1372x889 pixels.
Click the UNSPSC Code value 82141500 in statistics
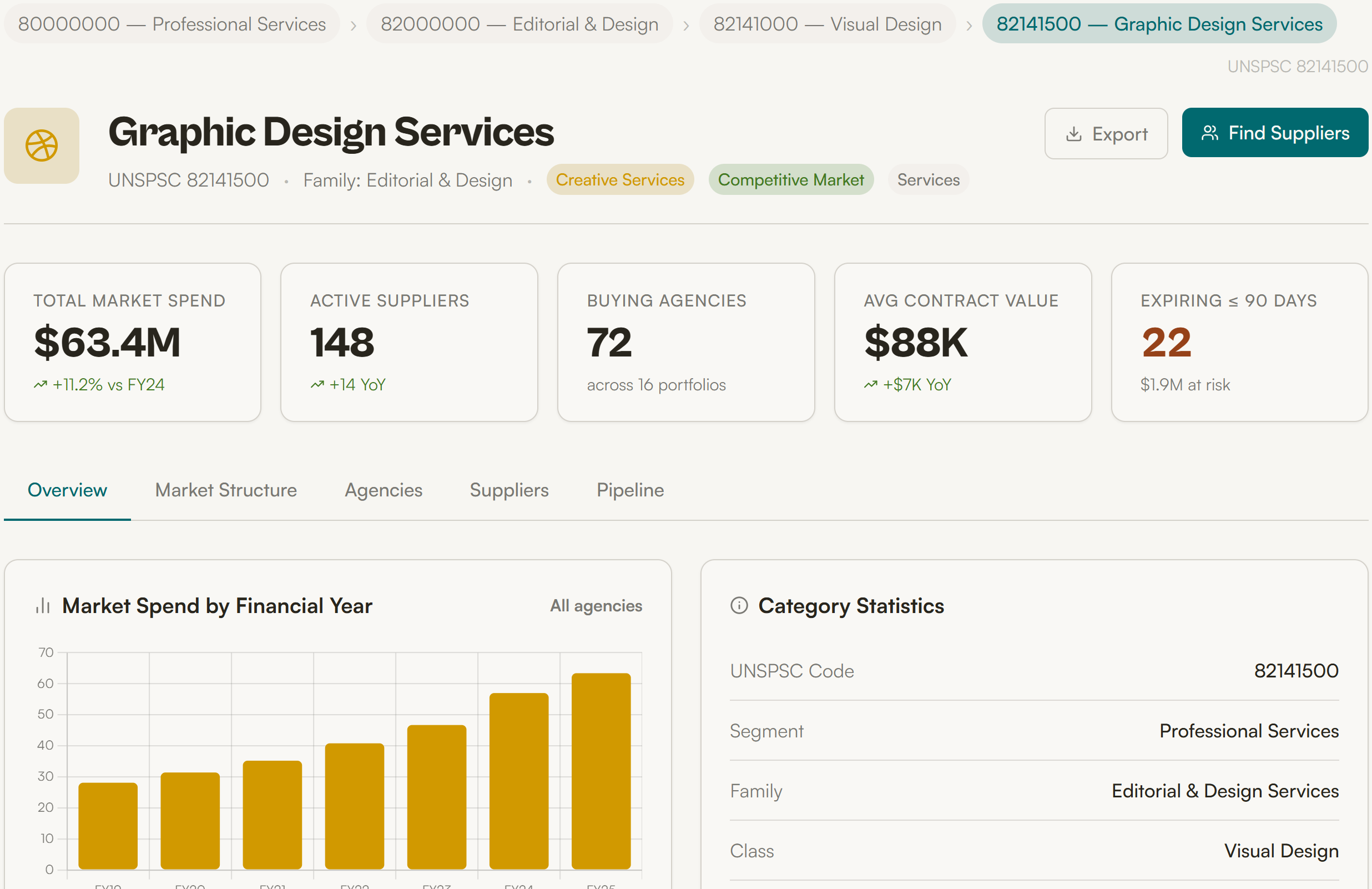click(1296, 670)
